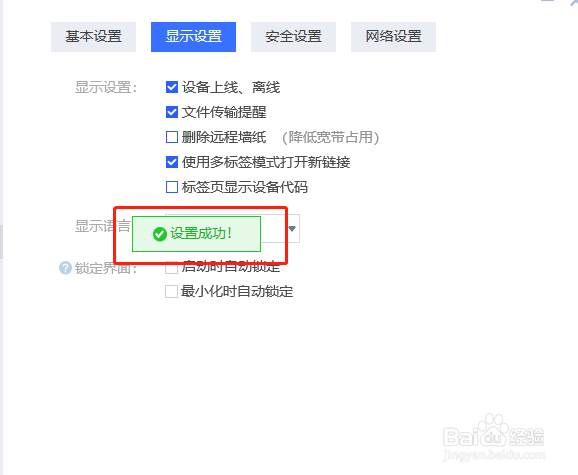Toggle the 文件传输提醒 checkbox
The image size is (578, 475).
tap(172, 112)
